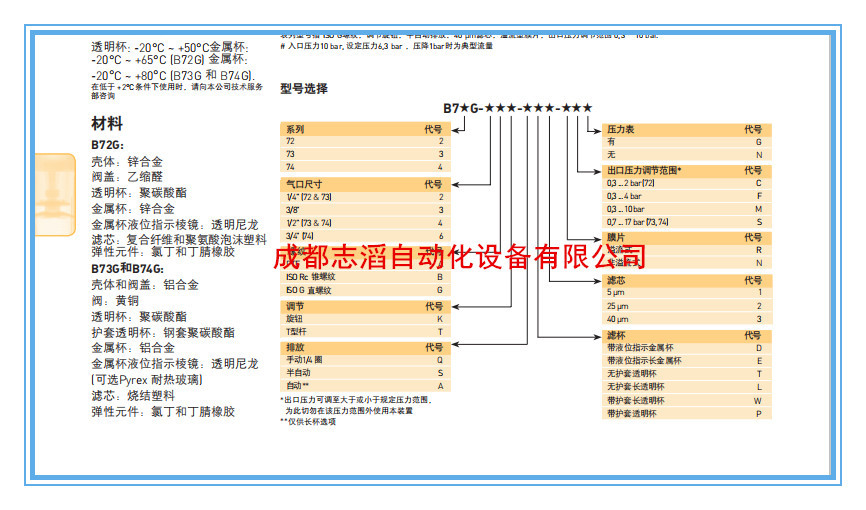Viewport: 866px width, 510px height.
Task: Select the '排放' table header
Action: [365, 347]
